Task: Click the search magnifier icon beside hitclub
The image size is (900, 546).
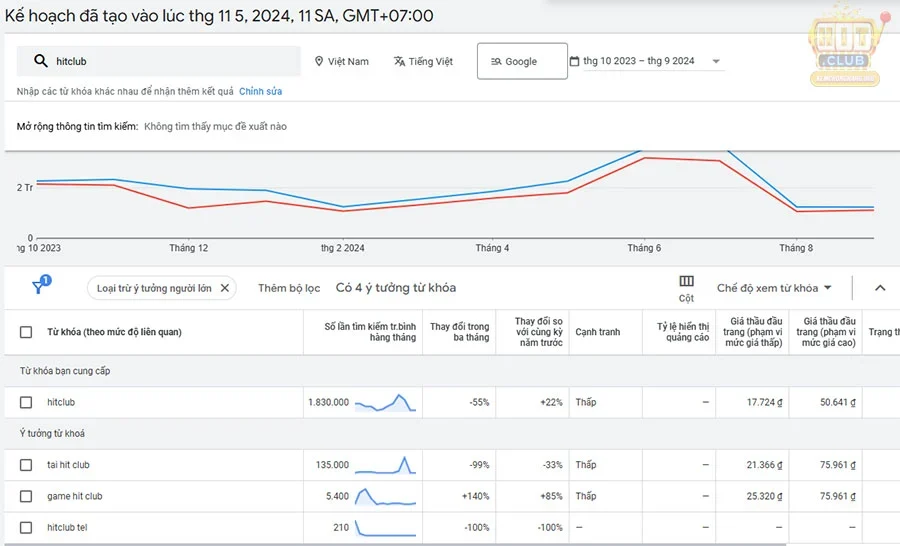Action: (x=41, y=61)
